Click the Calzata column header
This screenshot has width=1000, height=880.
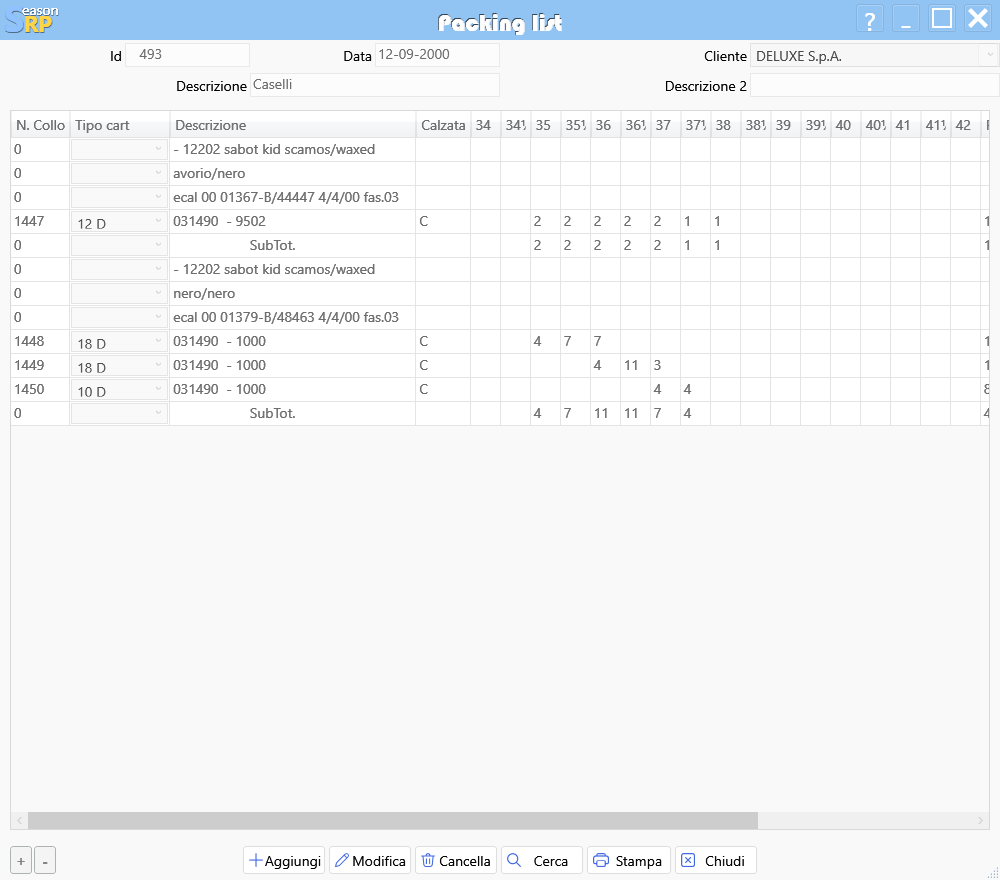443,125
